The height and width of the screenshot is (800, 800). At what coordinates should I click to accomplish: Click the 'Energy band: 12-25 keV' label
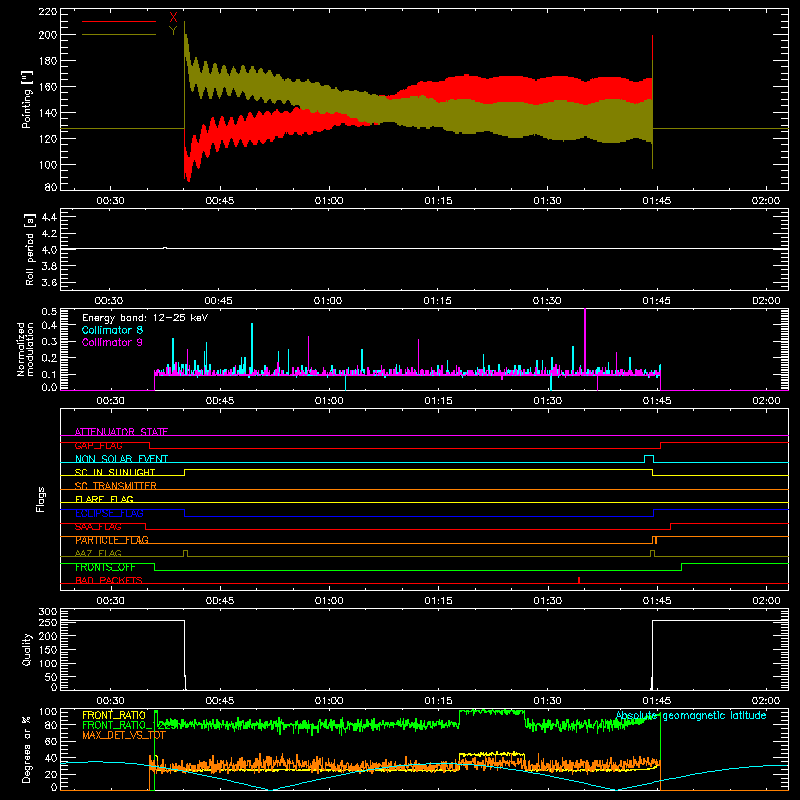[145, 318]
